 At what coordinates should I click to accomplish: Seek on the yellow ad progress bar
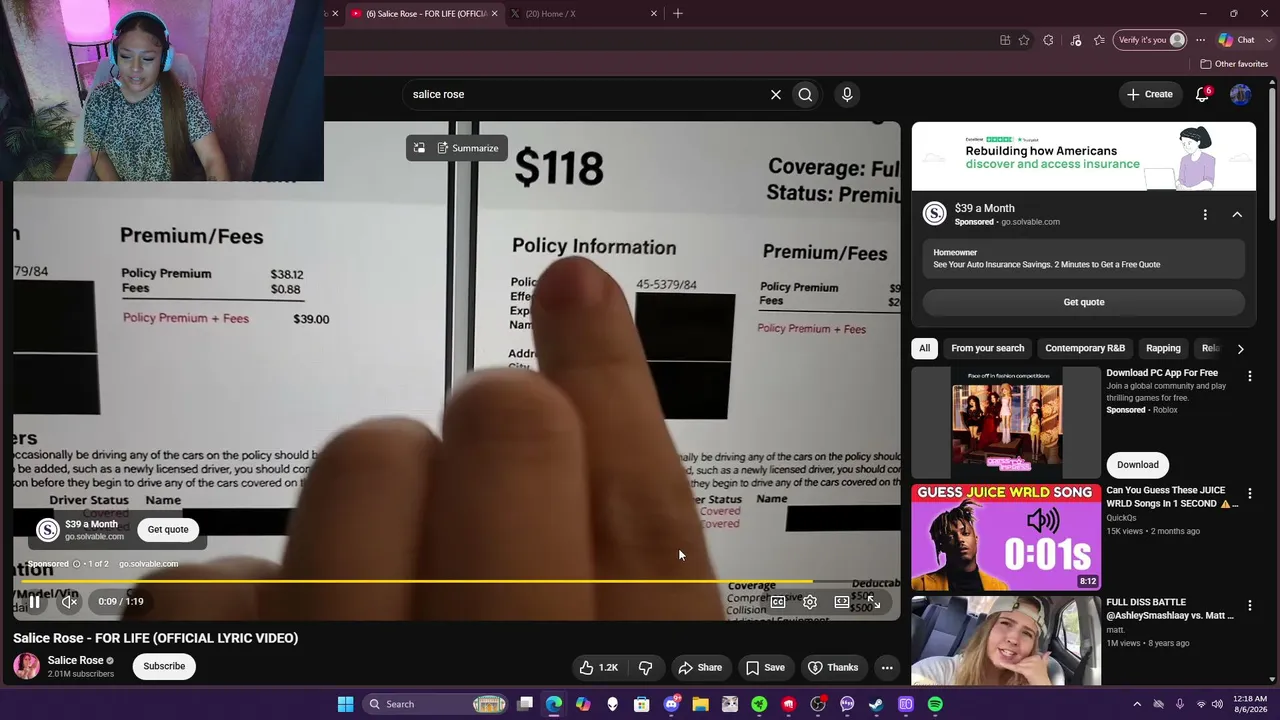[x=456, y=581]
